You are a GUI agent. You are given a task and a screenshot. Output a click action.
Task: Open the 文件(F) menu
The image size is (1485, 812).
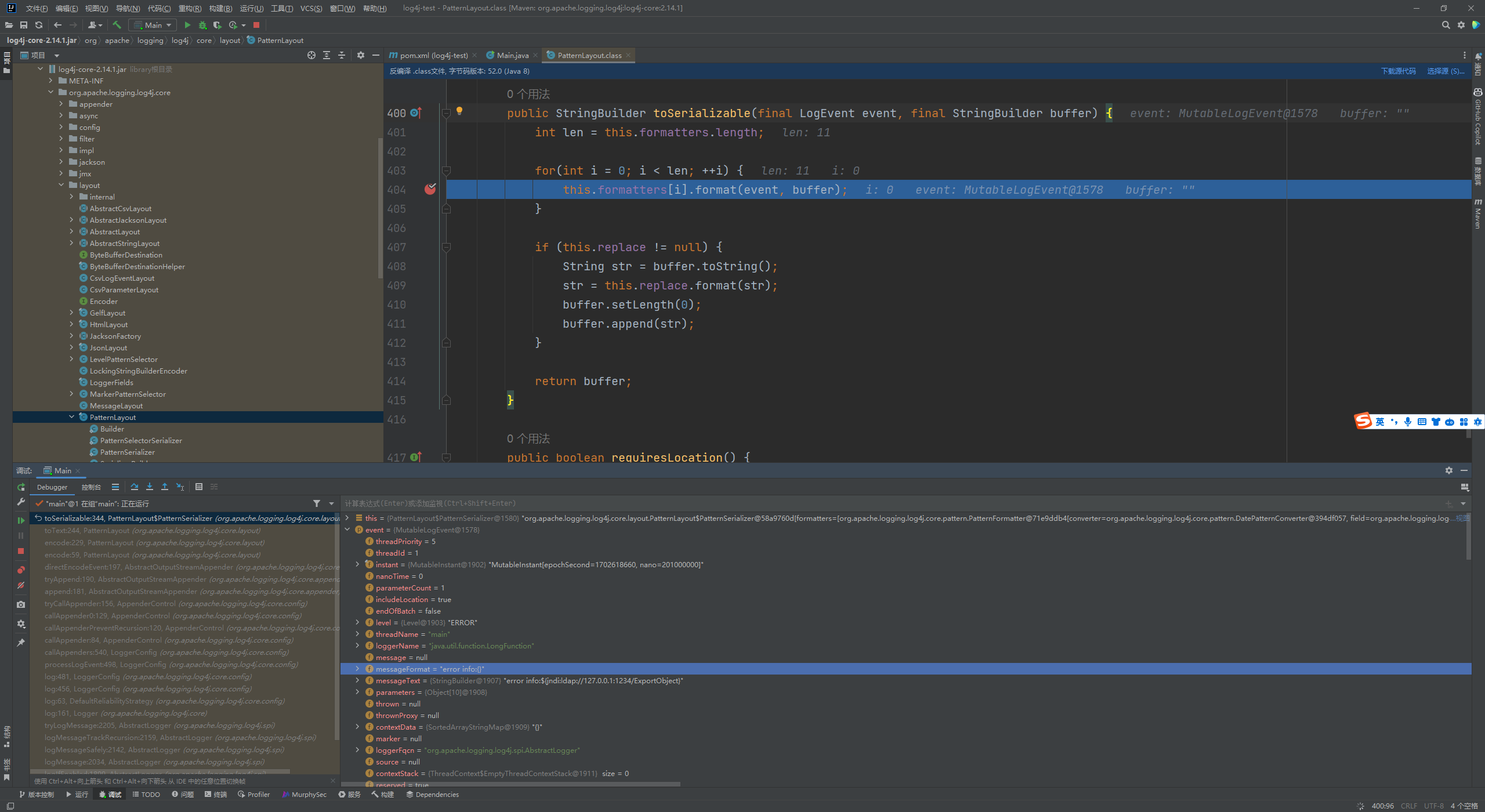pos(37,8)
